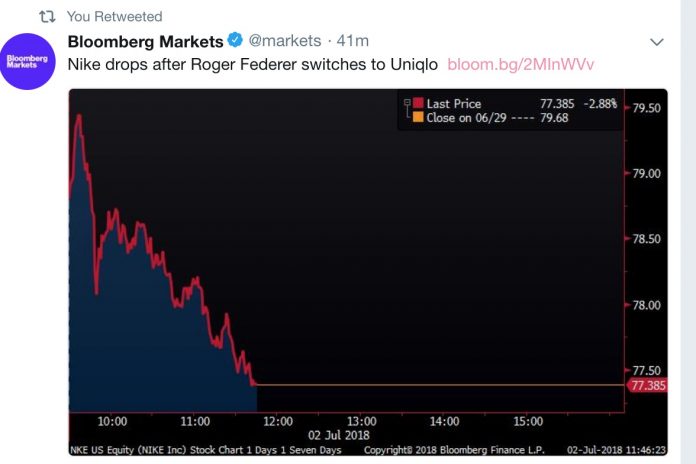Click the red Last Price swatch

[x=417, y=103]
